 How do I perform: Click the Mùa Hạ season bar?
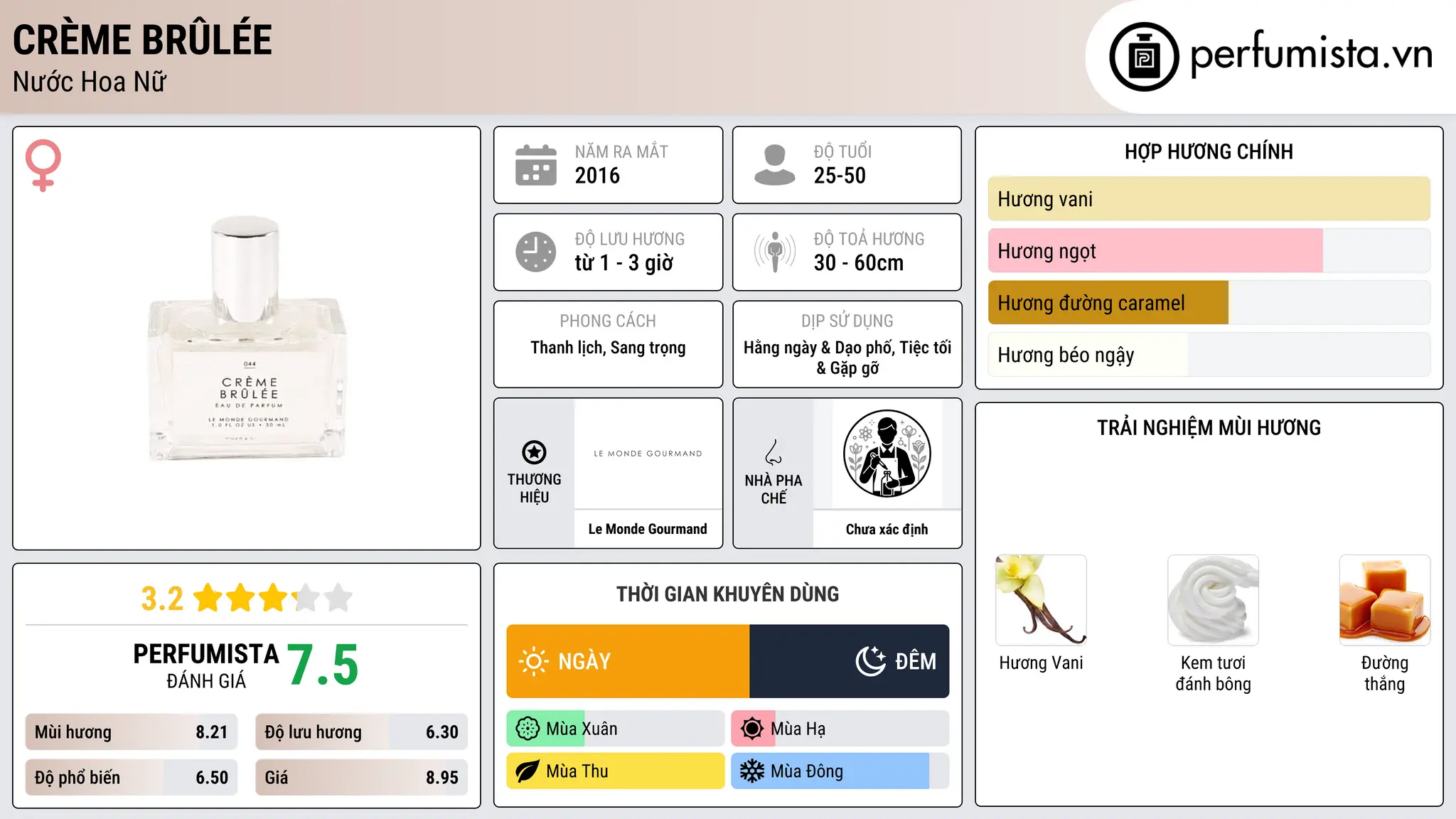click(840, 729)
